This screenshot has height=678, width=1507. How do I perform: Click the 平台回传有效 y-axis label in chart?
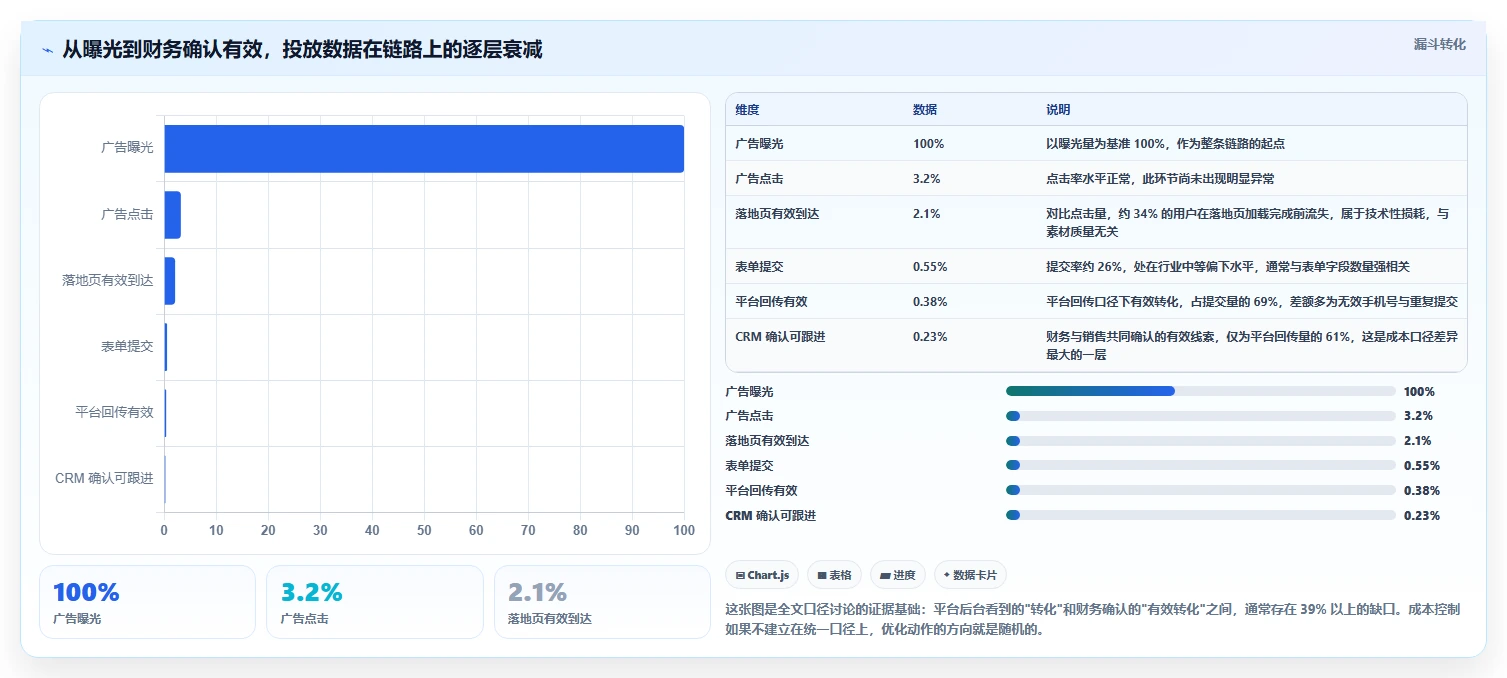pos(114,412)
